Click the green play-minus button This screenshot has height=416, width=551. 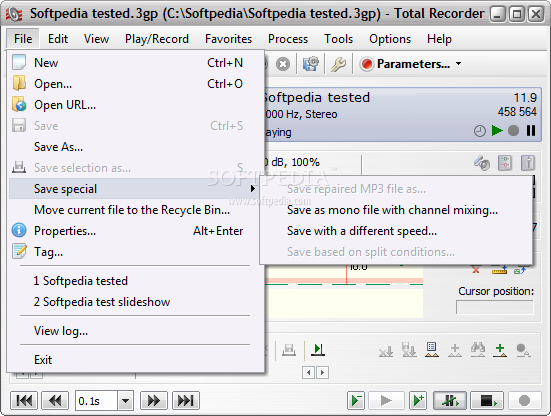click(x=355, y=401)
